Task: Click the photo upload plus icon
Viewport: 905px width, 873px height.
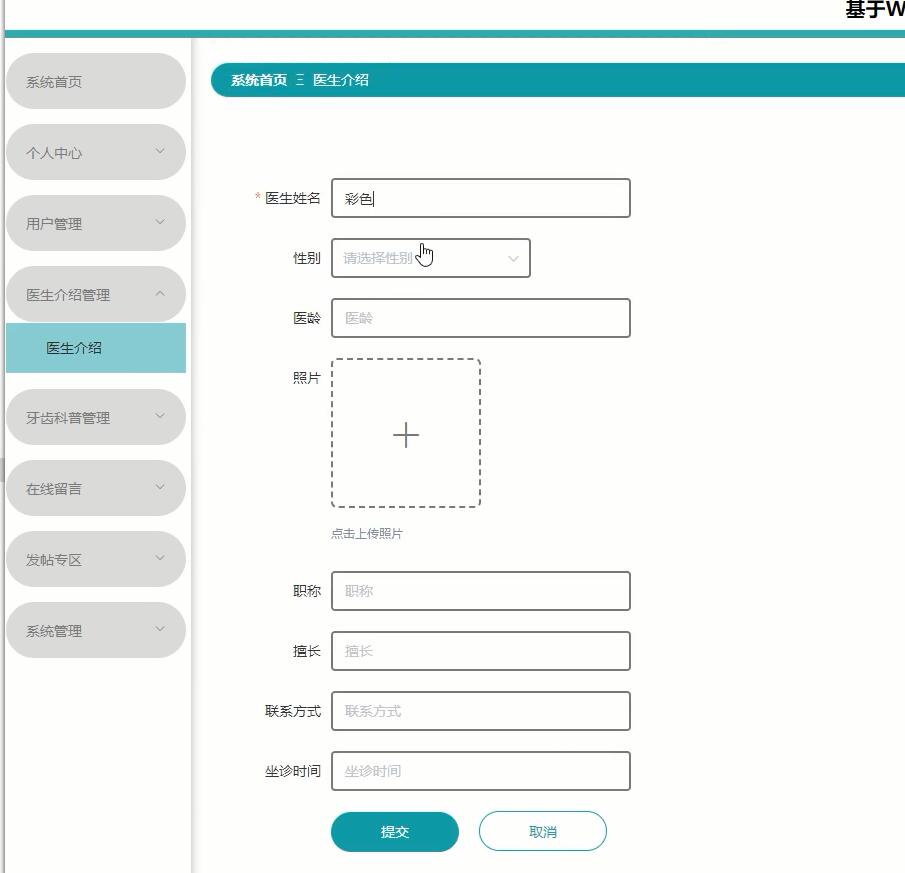Action: [x=405, y=435]
